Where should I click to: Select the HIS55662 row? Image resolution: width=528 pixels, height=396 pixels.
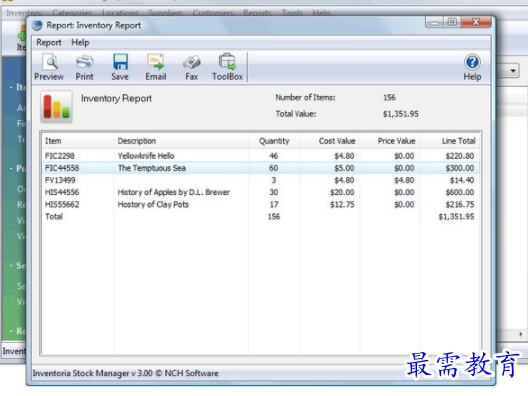[x=260, y=204]
